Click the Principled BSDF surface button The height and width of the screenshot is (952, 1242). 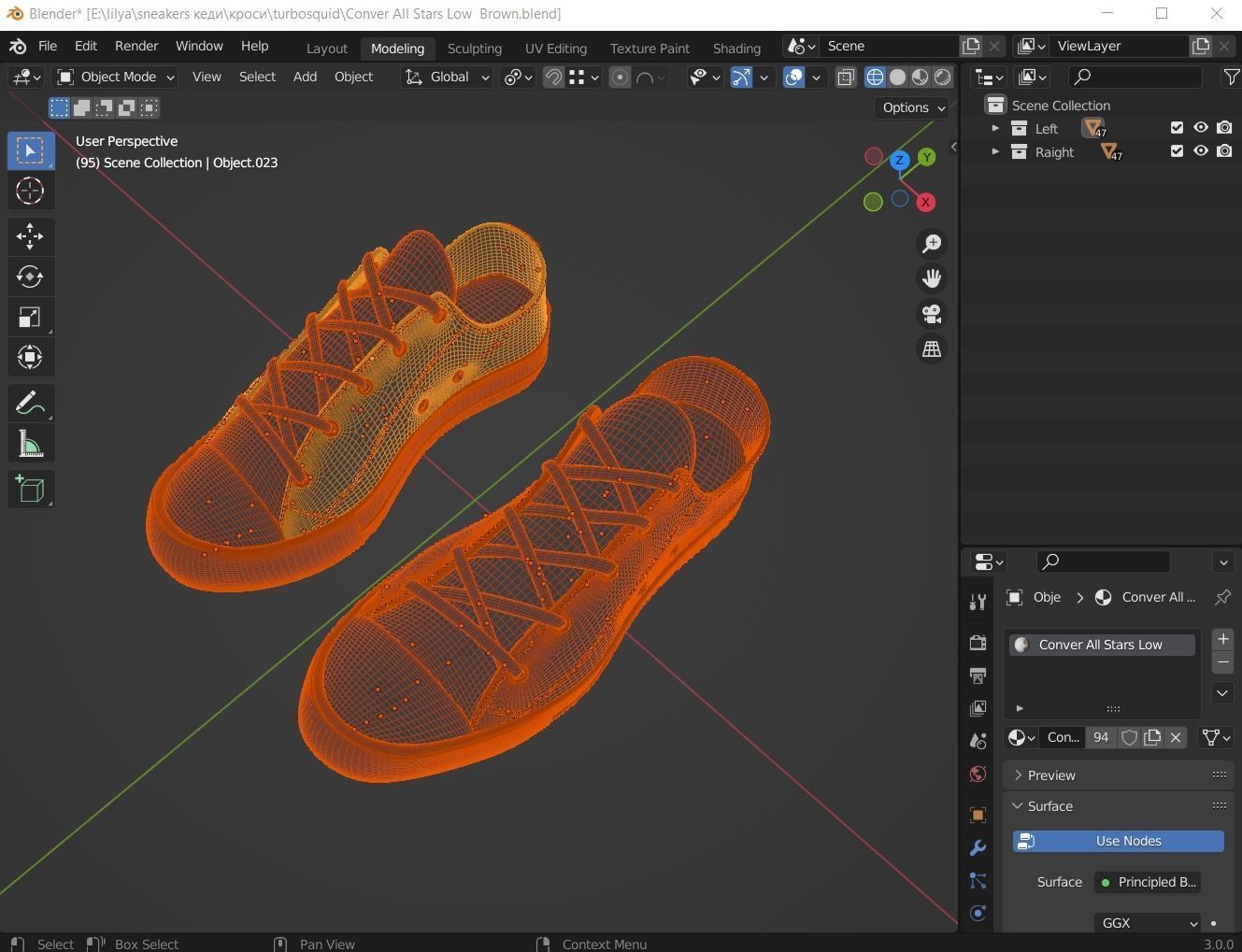[1148, 882]
